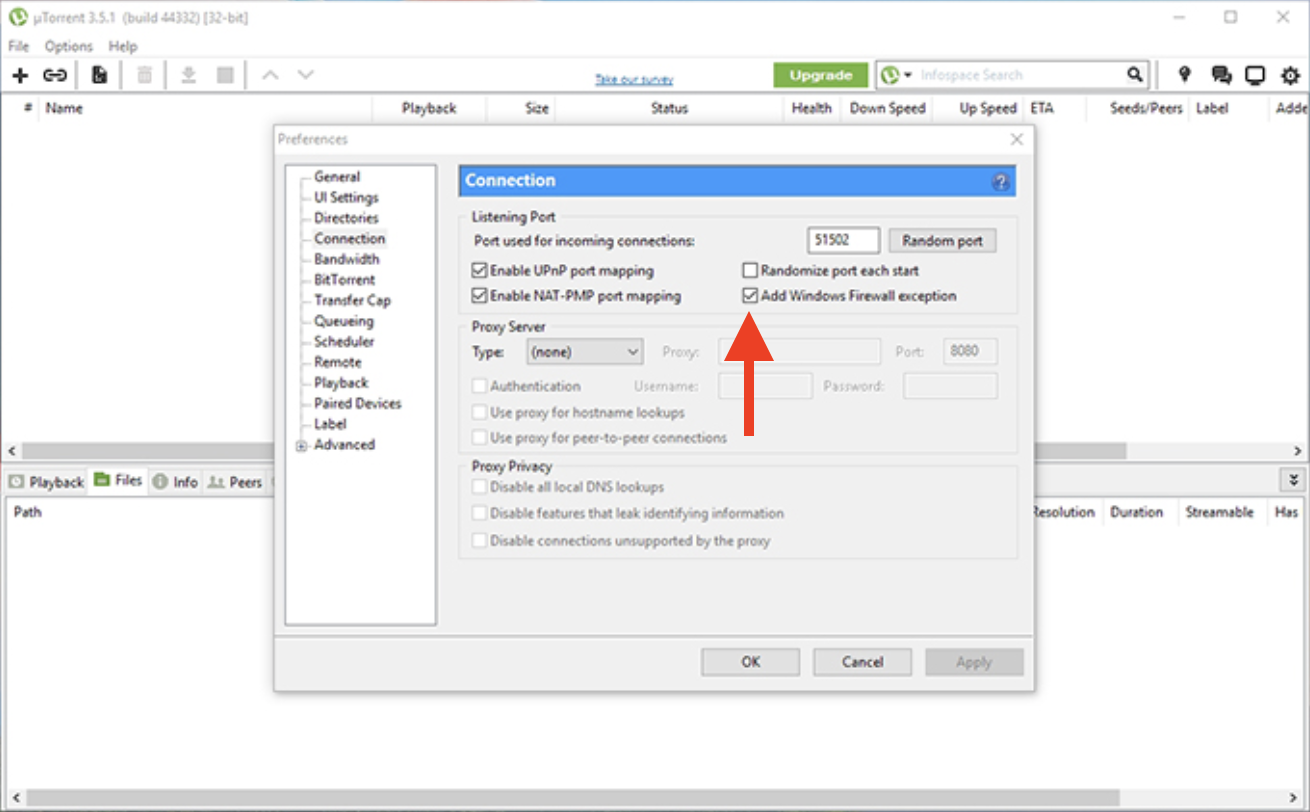Switch to the Peers tab
Viewport: 1310px width, 812px height.
click(235, 482)
